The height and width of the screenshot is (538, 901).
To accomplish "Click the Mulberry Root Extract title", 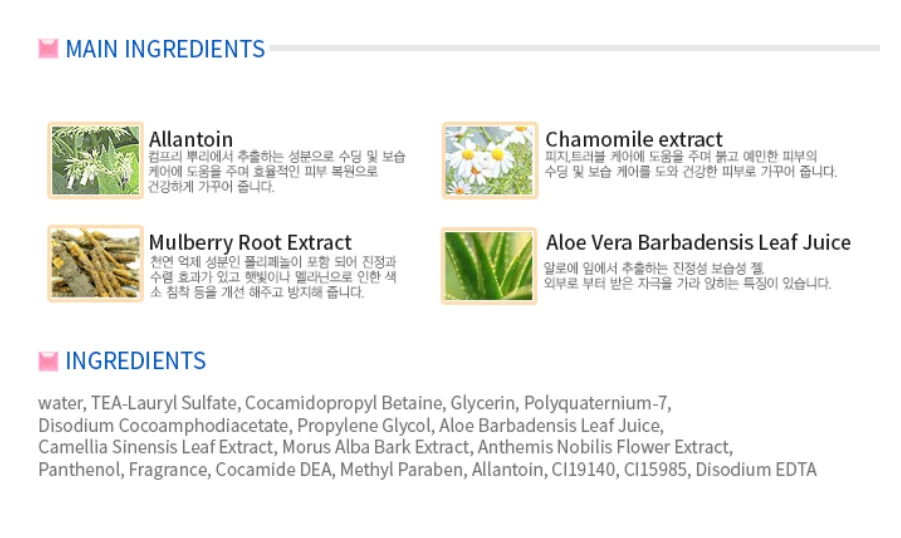I will coord(250,242).
